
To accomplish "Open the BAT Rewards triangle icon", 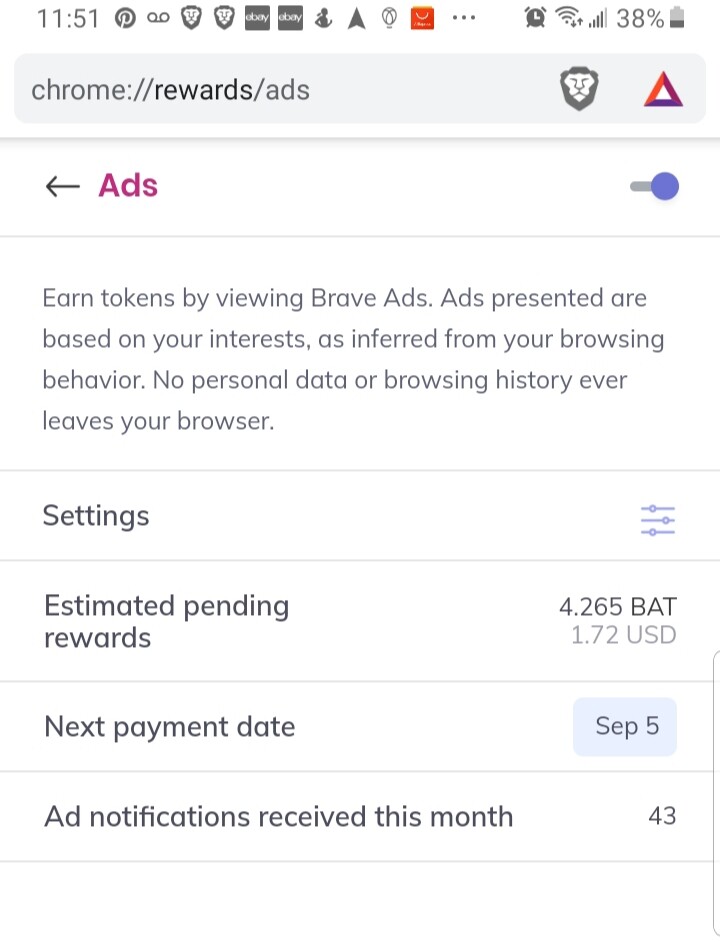I will (x=663, y=90).
